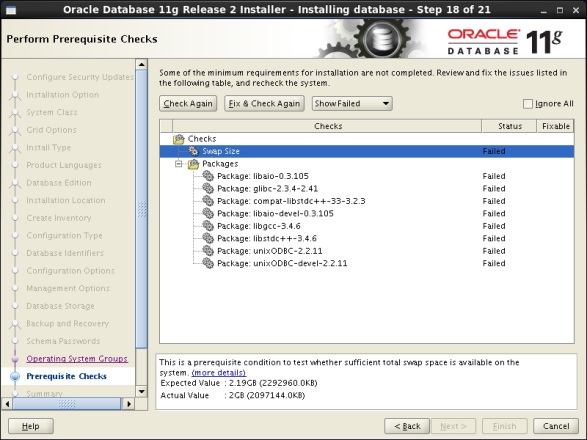The height and width of the screenshot is (440, 587).
Task: Click the Swap Size gear icon
Action: point(193,151)
